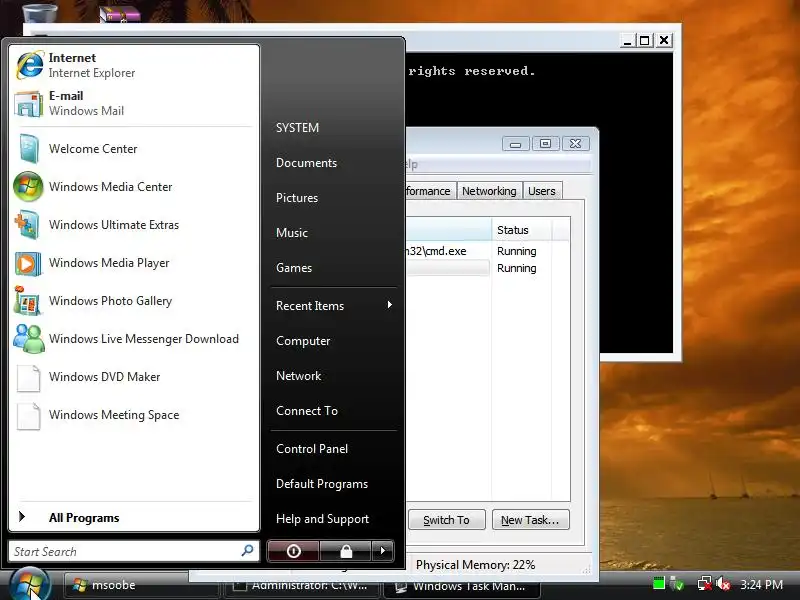Open Windows Meeting Space

(x=134, y=415)
